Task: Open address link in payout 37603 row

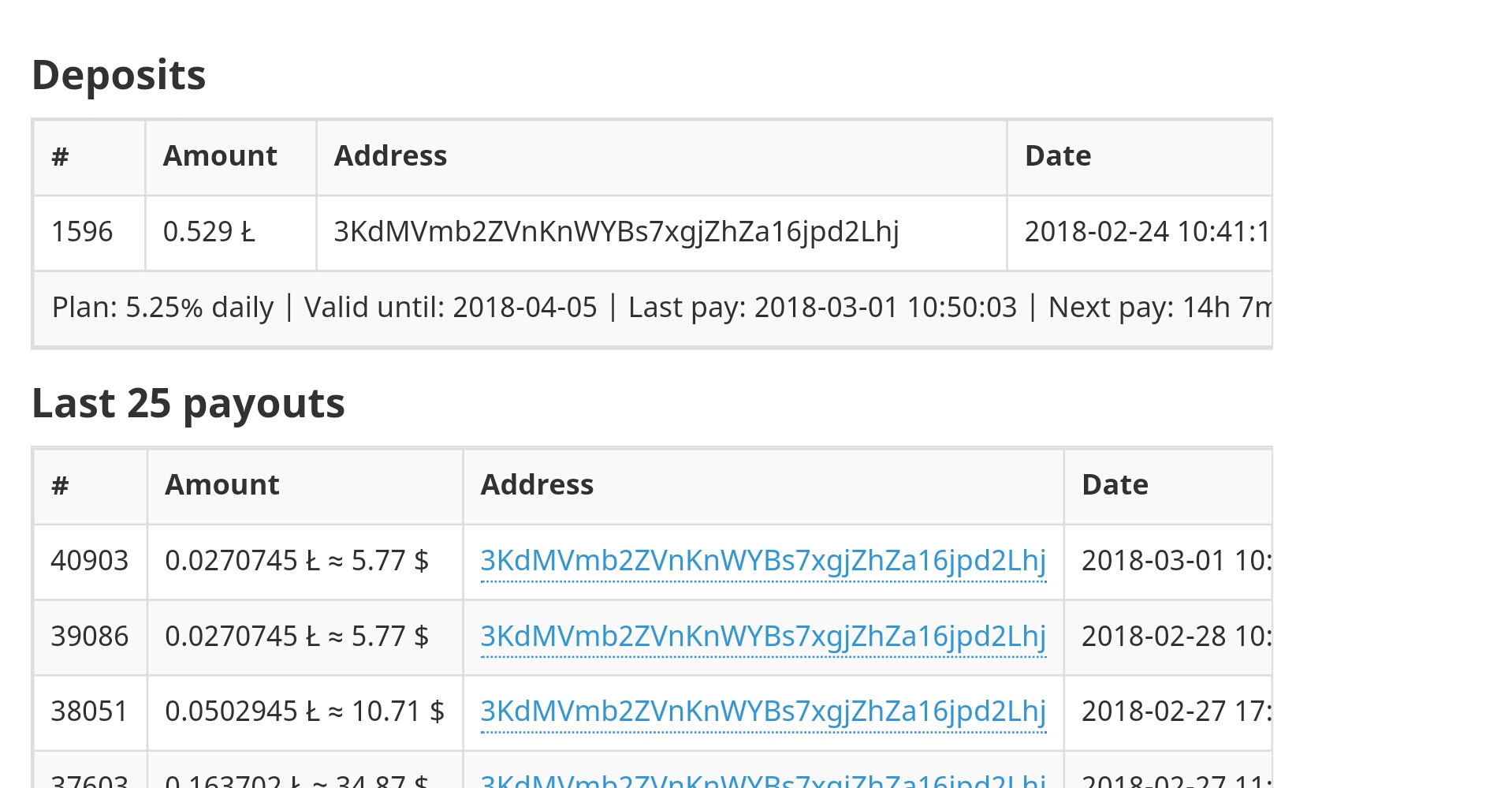Action: pos(763,779)
